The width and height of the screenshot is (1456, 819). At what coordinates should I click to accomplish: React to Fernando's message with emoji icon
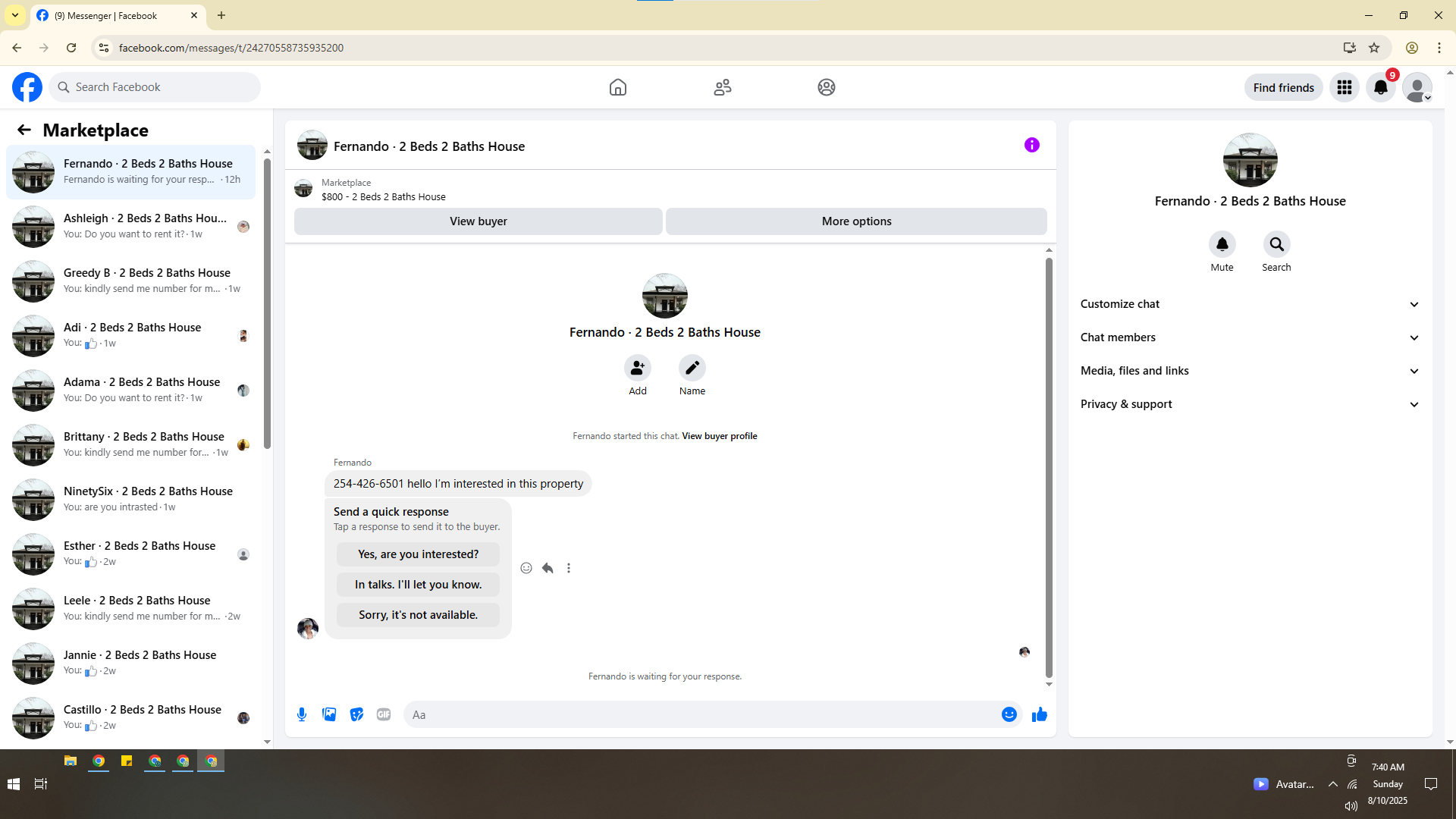(x=526, y=568)
